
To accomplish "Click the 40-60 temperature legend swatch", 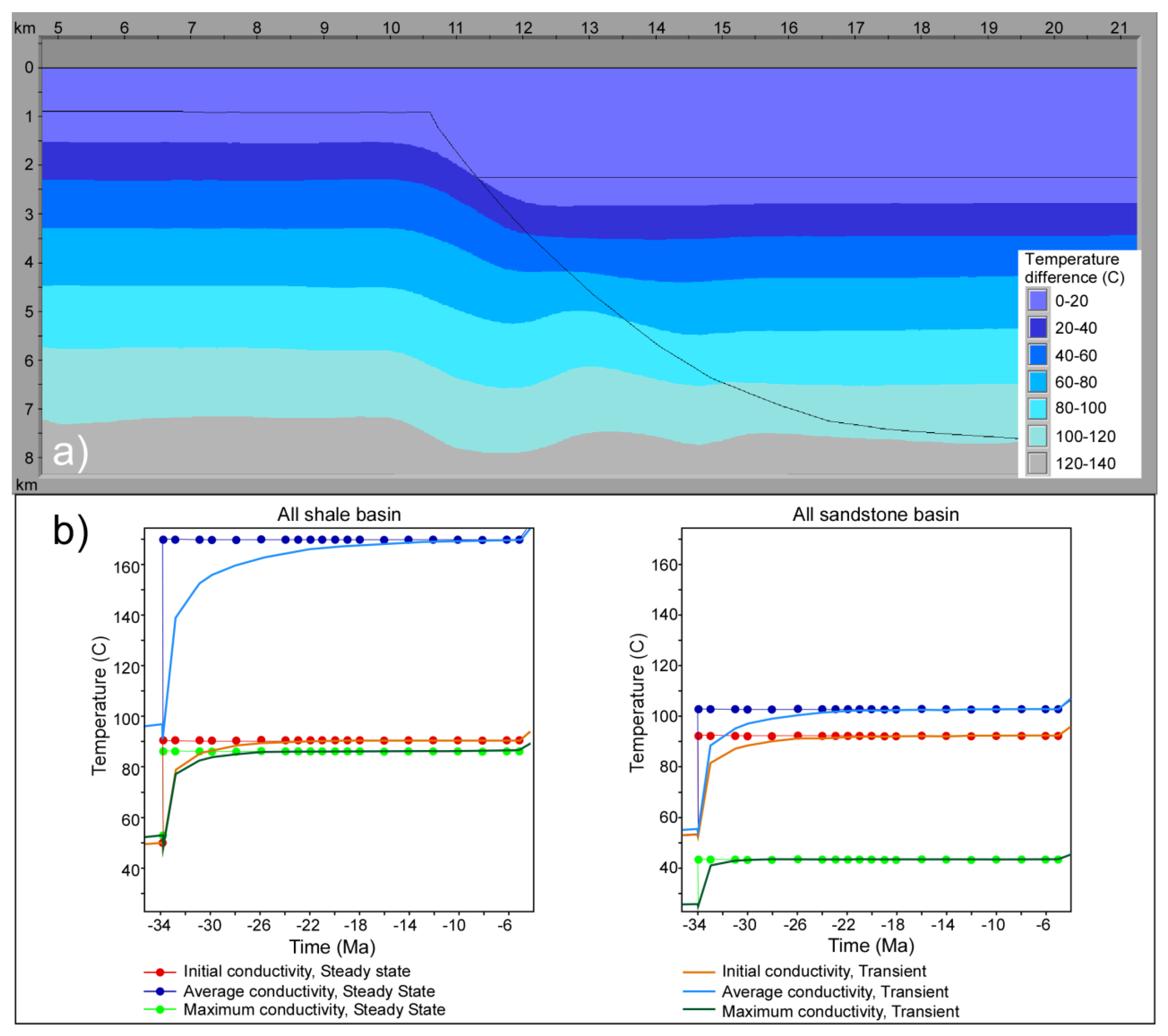I will [1038, 355].
